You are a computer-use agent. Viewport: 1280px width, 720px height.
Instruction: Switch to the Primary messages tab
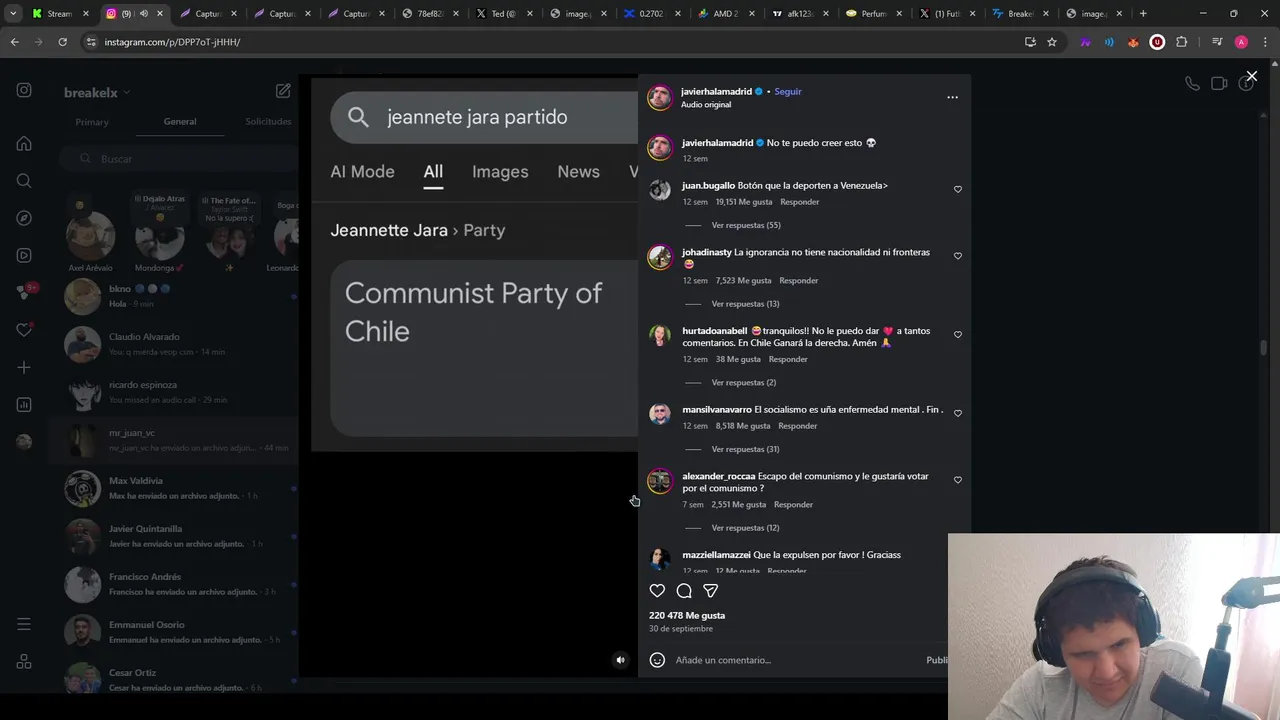(x=91, y=122)
